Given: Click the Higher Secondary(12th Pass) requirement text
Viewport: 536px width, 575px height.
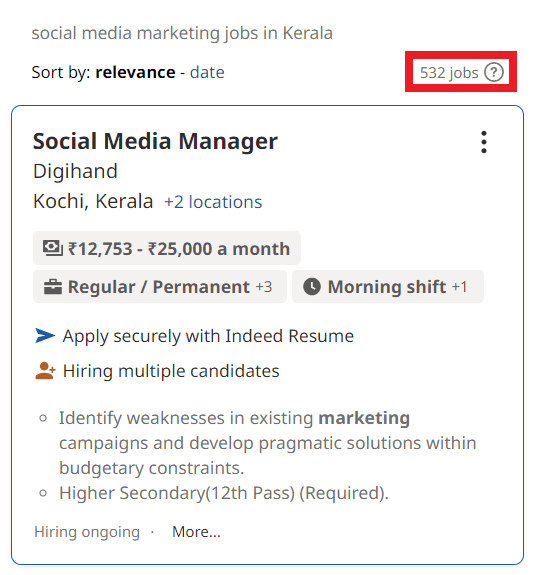Looking at the screenshot, I should point(224,493).
